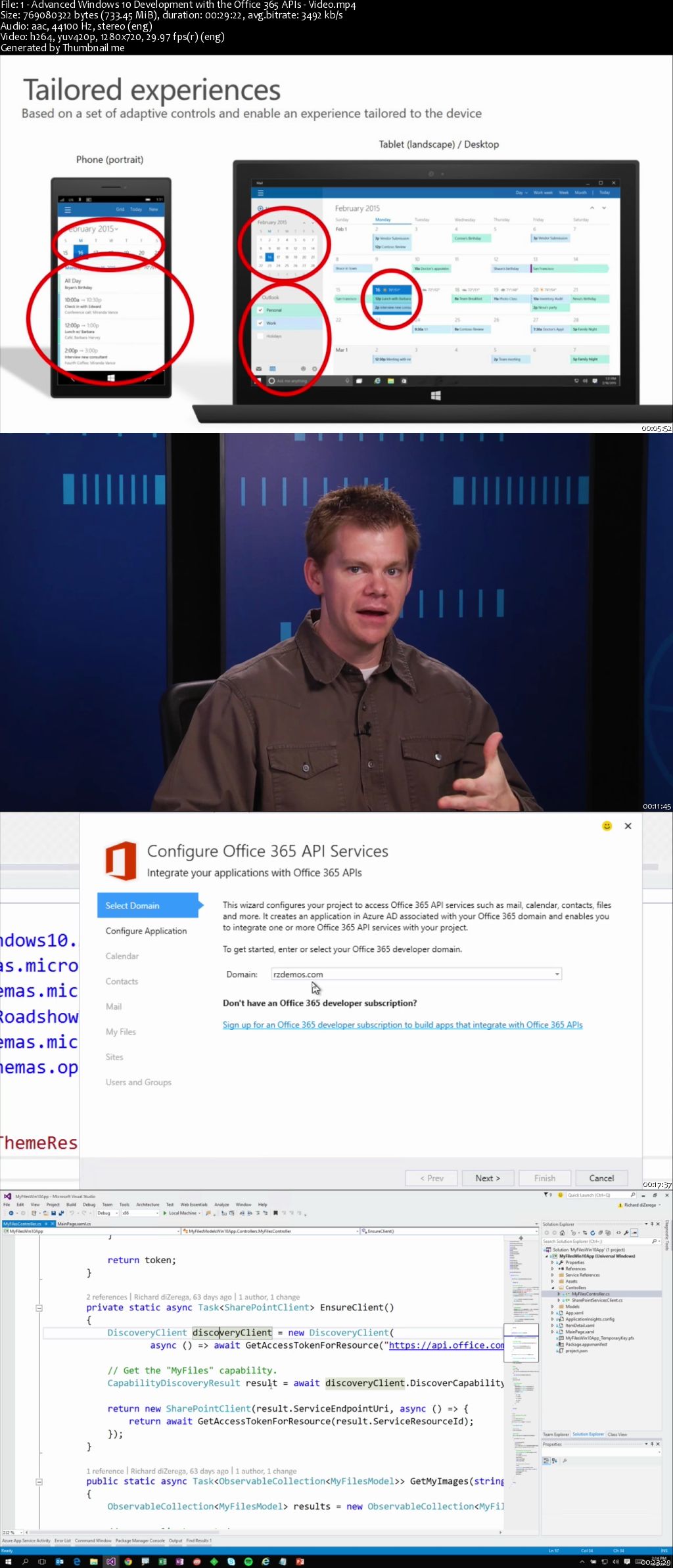673x1568 pixels.
Task: Expand the References node in Solution Explorer
Action: [553, 1268]
